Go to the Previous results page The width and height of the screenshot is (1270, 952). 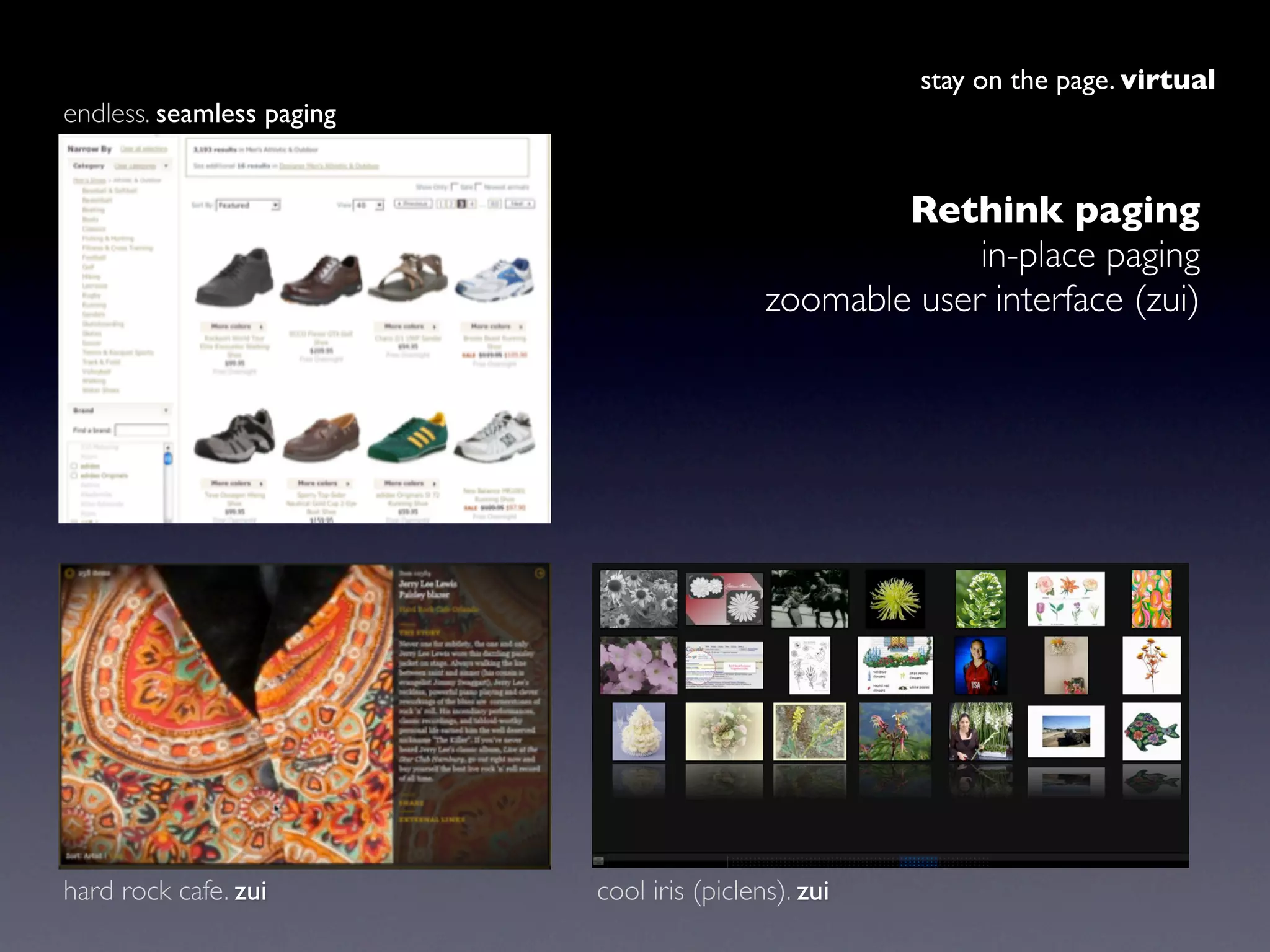(413, 204)
